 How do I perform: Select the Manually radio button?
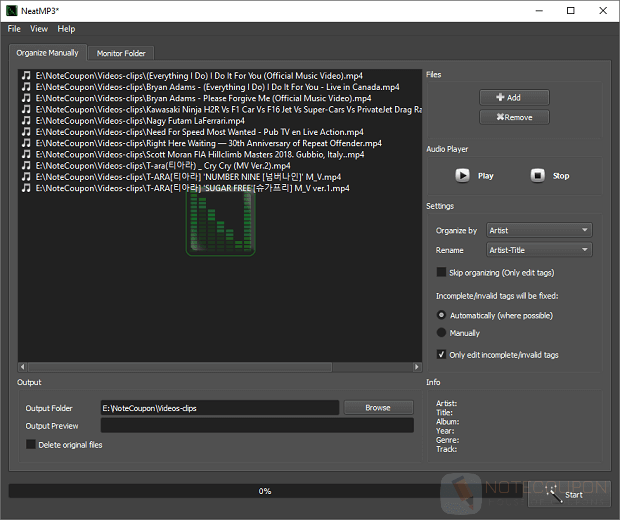click(441, 332)
